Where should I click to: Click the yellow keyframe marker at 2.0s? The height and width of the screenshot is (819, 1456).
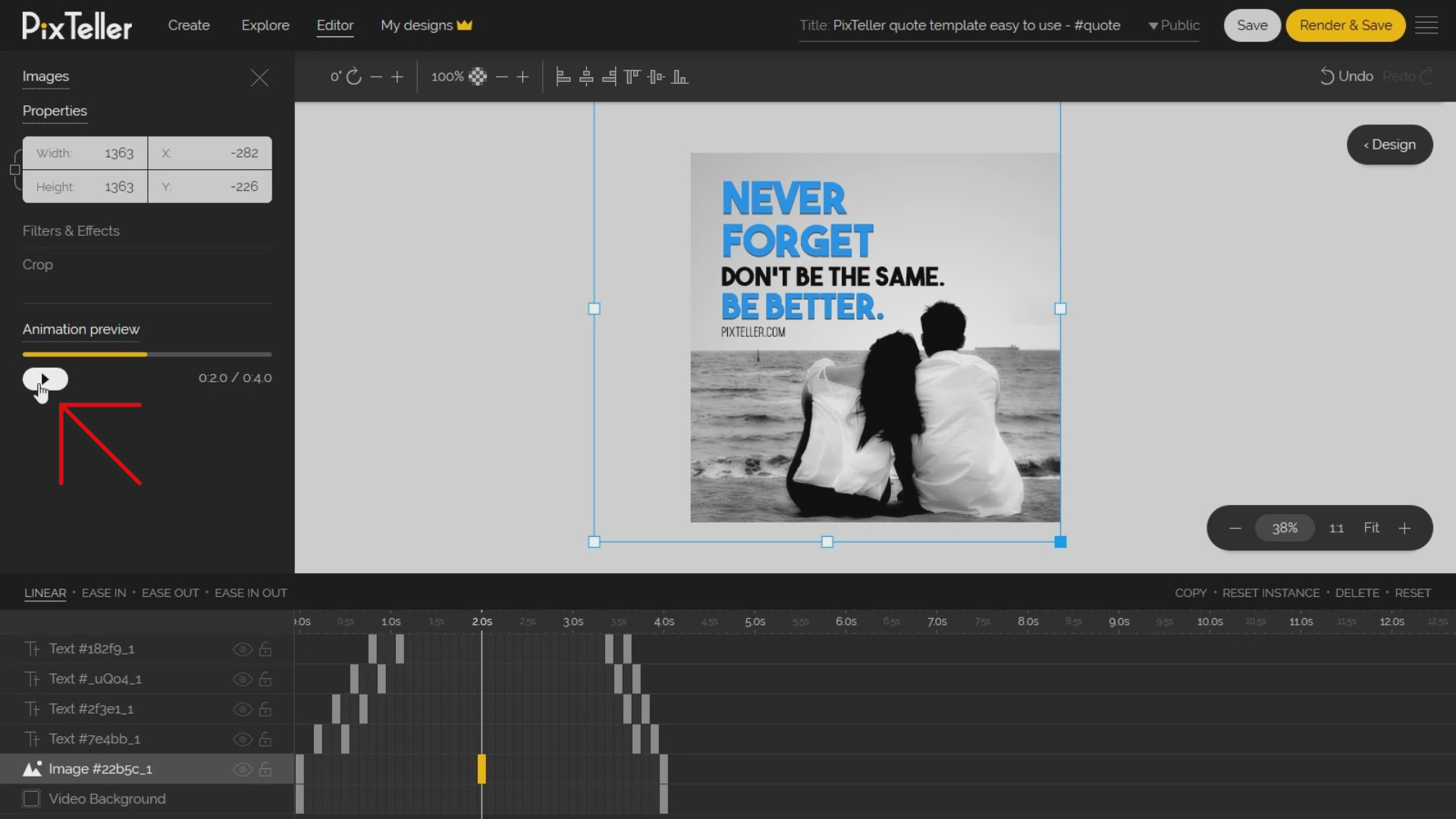click(x=482, y=769)
